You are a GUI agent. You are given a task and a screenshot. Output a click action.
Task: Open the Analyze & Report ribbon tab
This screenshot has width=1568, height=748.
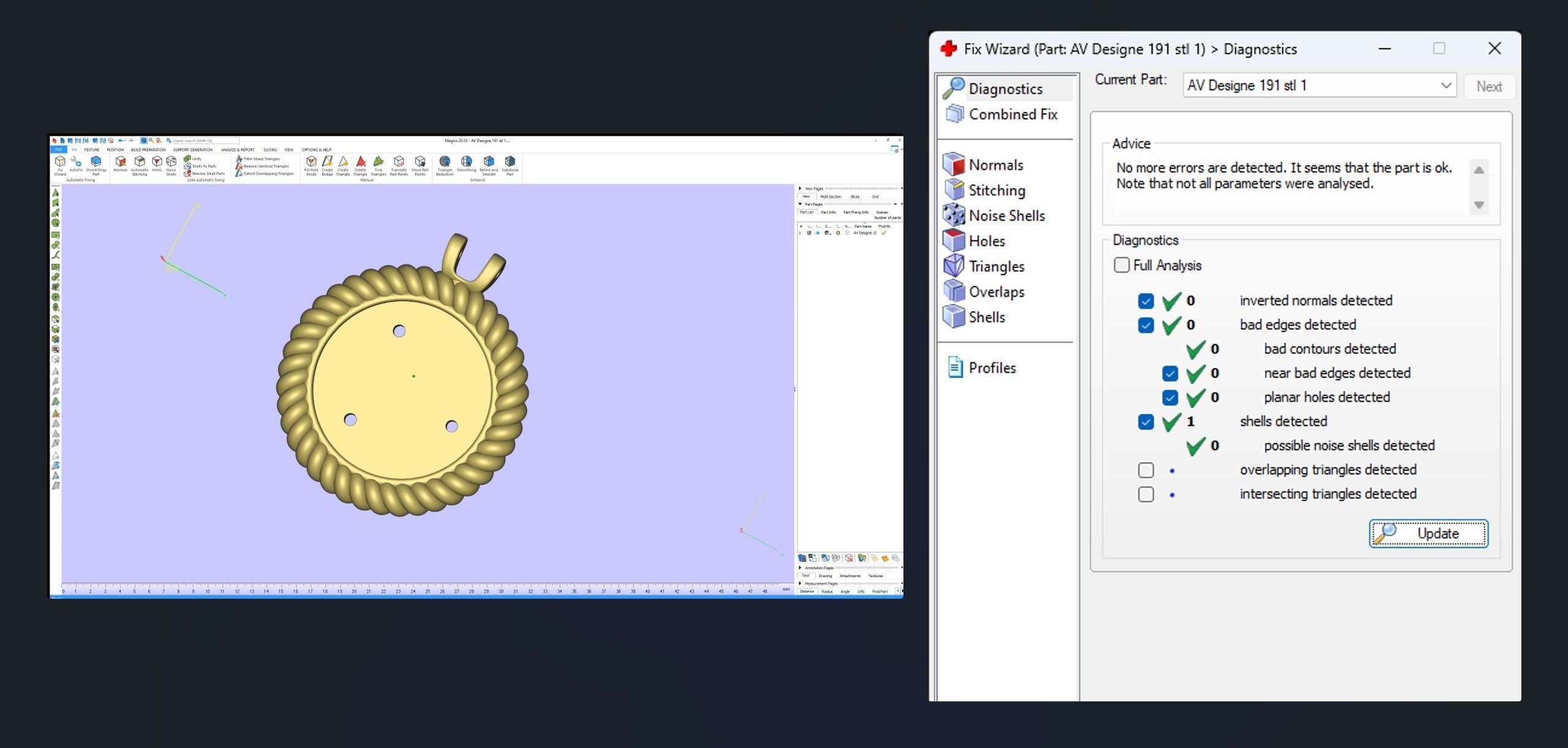pyautogui.click(x=238, y=150)
